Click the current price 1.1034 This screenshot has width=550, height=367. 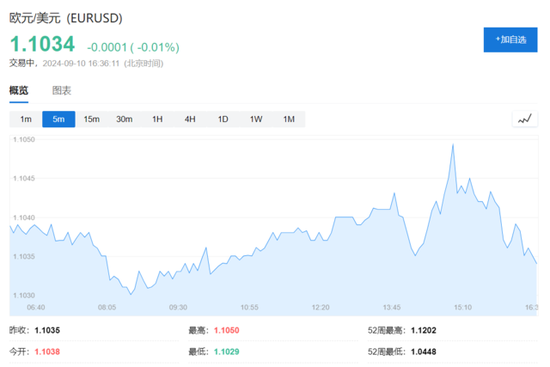pyautogui.click(x=42, y=44)
